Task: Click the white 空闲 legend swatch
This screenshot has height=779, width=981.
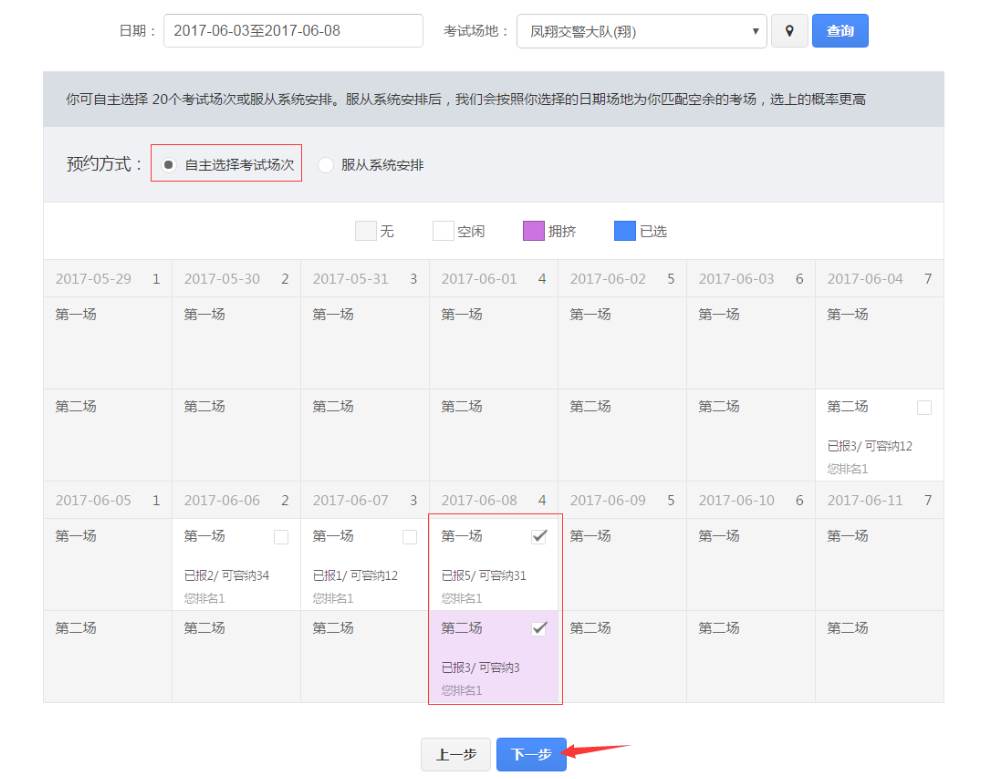Action: point(443,231)
